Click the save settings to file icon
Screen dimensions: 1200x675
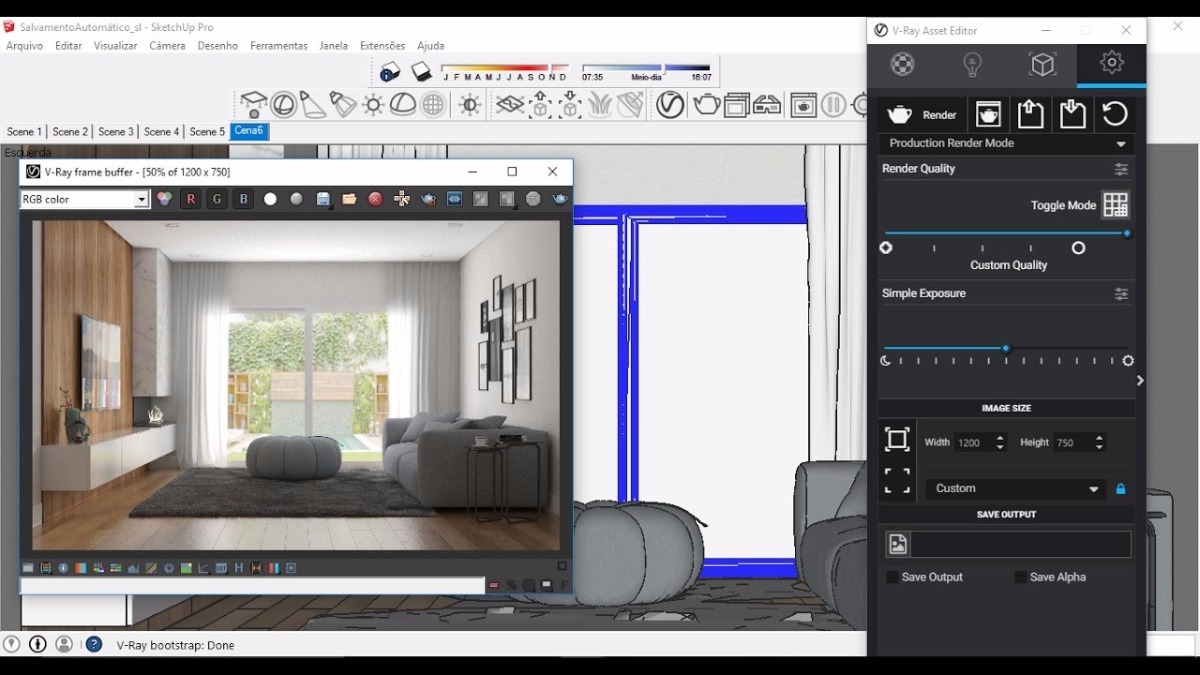[x=1072, y=114]
